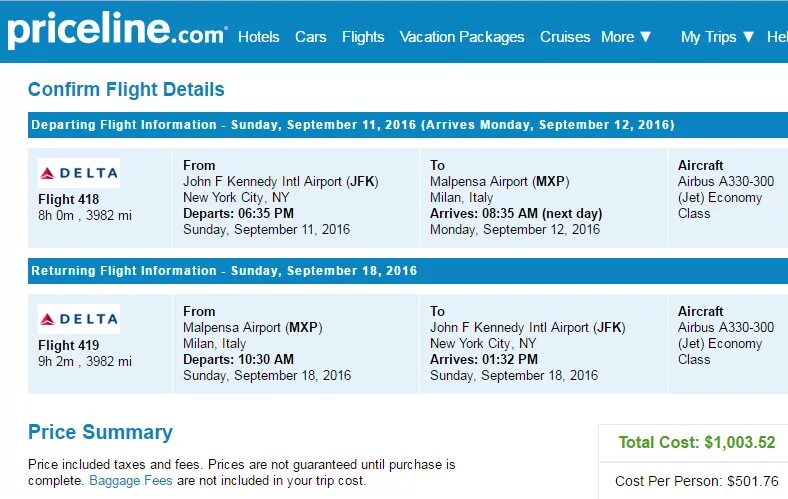Click the priceline.com logo
The width and height of the screenshot is (788, 499).
coord(117,32)
